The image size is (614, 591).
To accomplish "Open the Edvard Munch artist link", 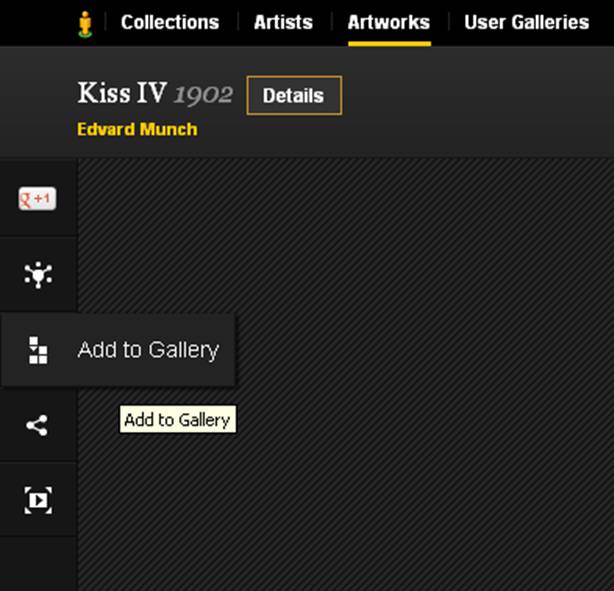I will click(x=137, y=130).
